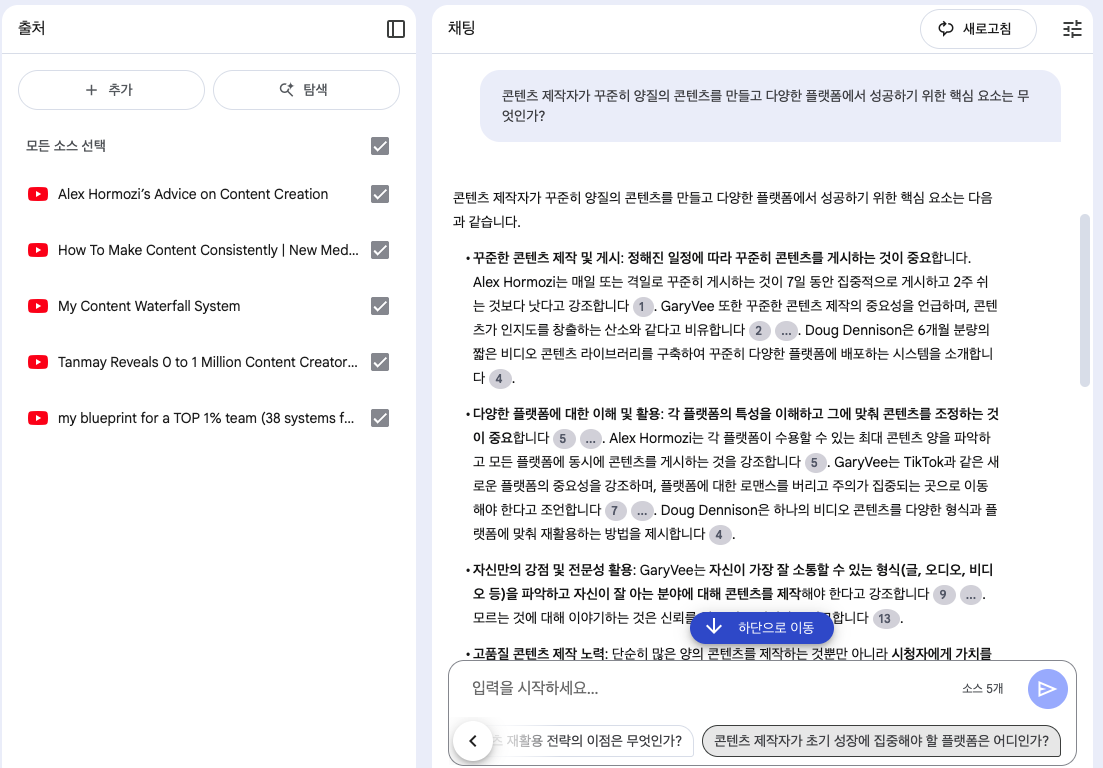
Task: Click the send message arrow icon
Action: pyautogui.click(x=1047, y=689)
